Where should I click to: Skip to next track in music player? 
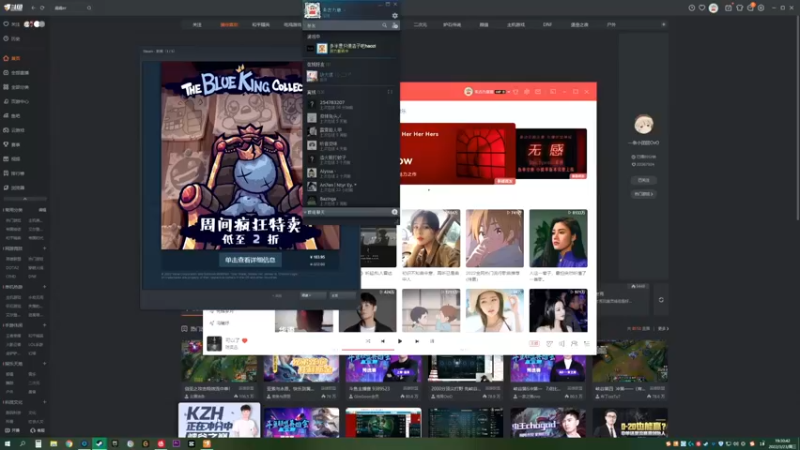417,341
